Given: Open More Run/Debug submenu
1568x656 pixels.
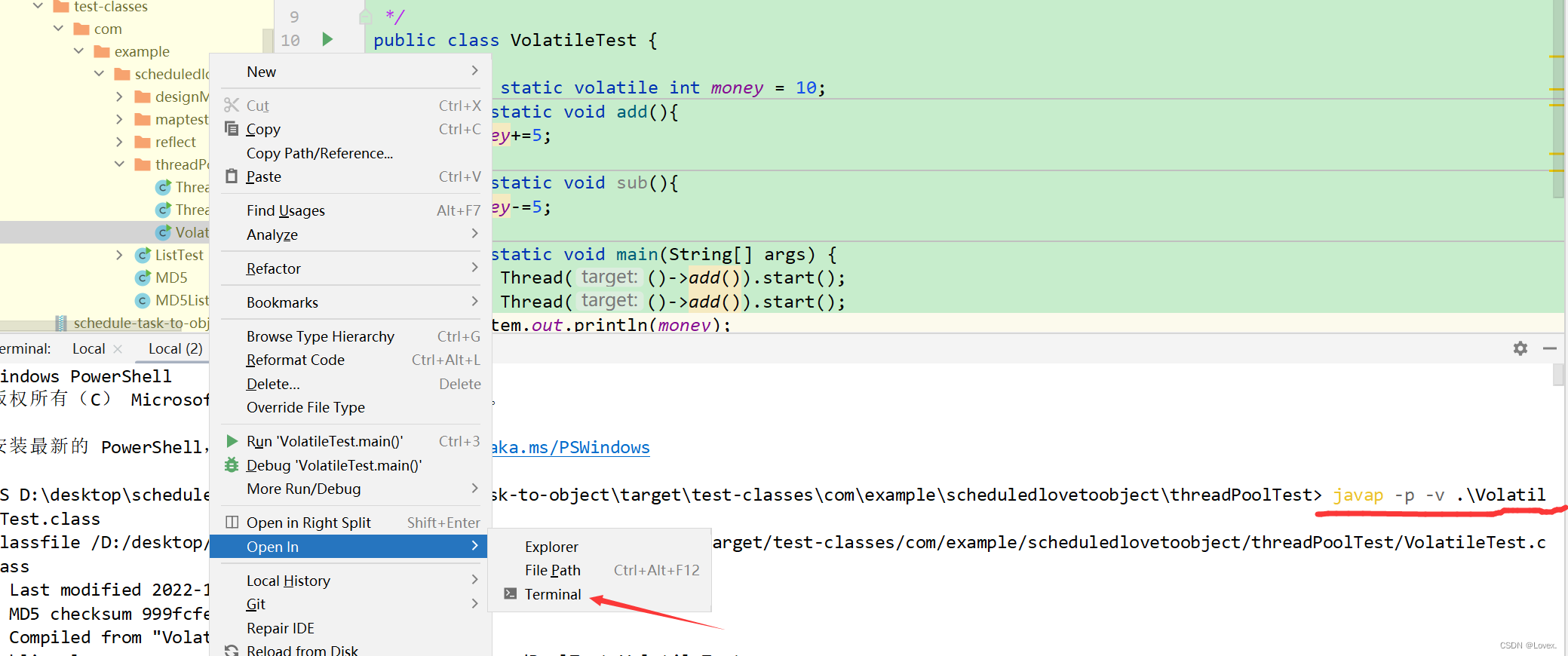Looking at the screenshot, I should pos(351,489).
